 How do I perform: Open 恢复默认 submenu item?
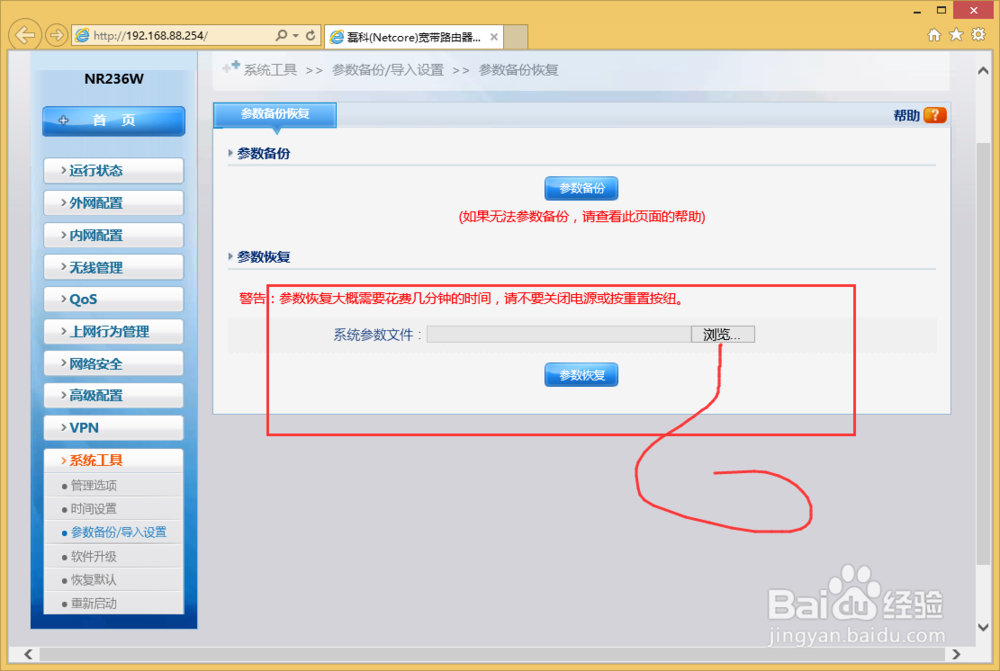(94, 580)
